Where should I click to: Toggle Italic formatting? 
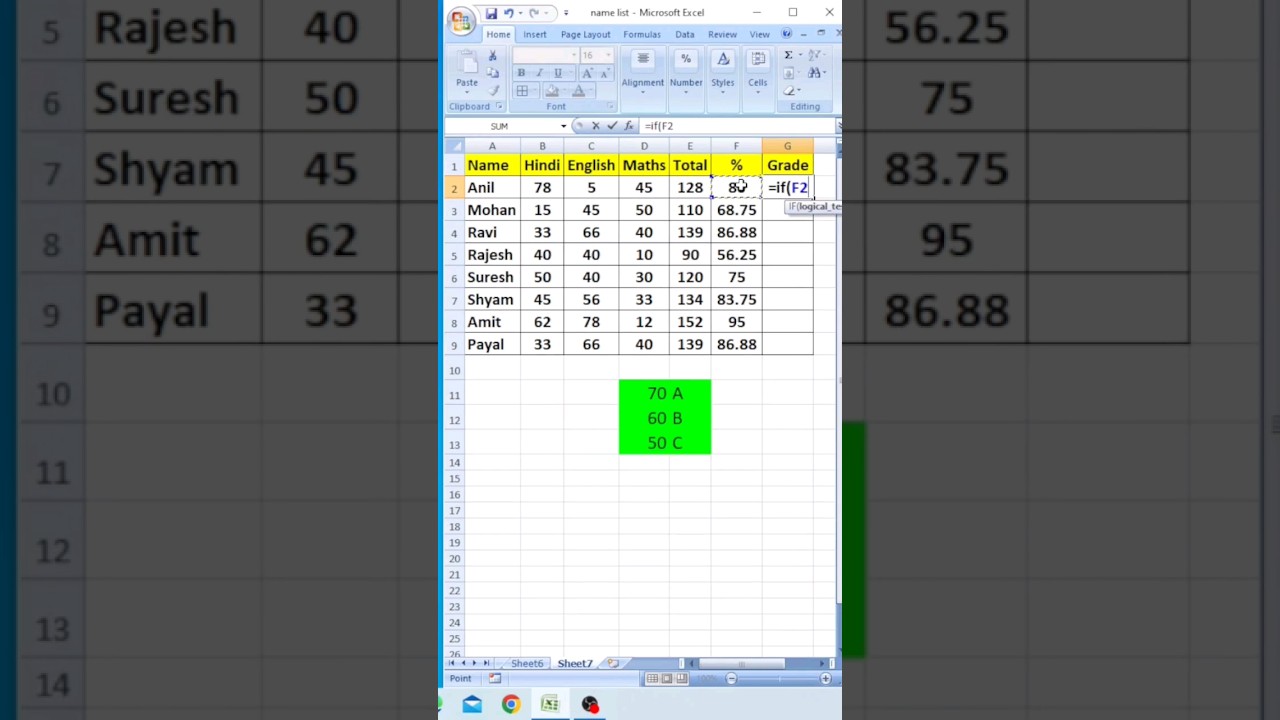pos(539,73)
